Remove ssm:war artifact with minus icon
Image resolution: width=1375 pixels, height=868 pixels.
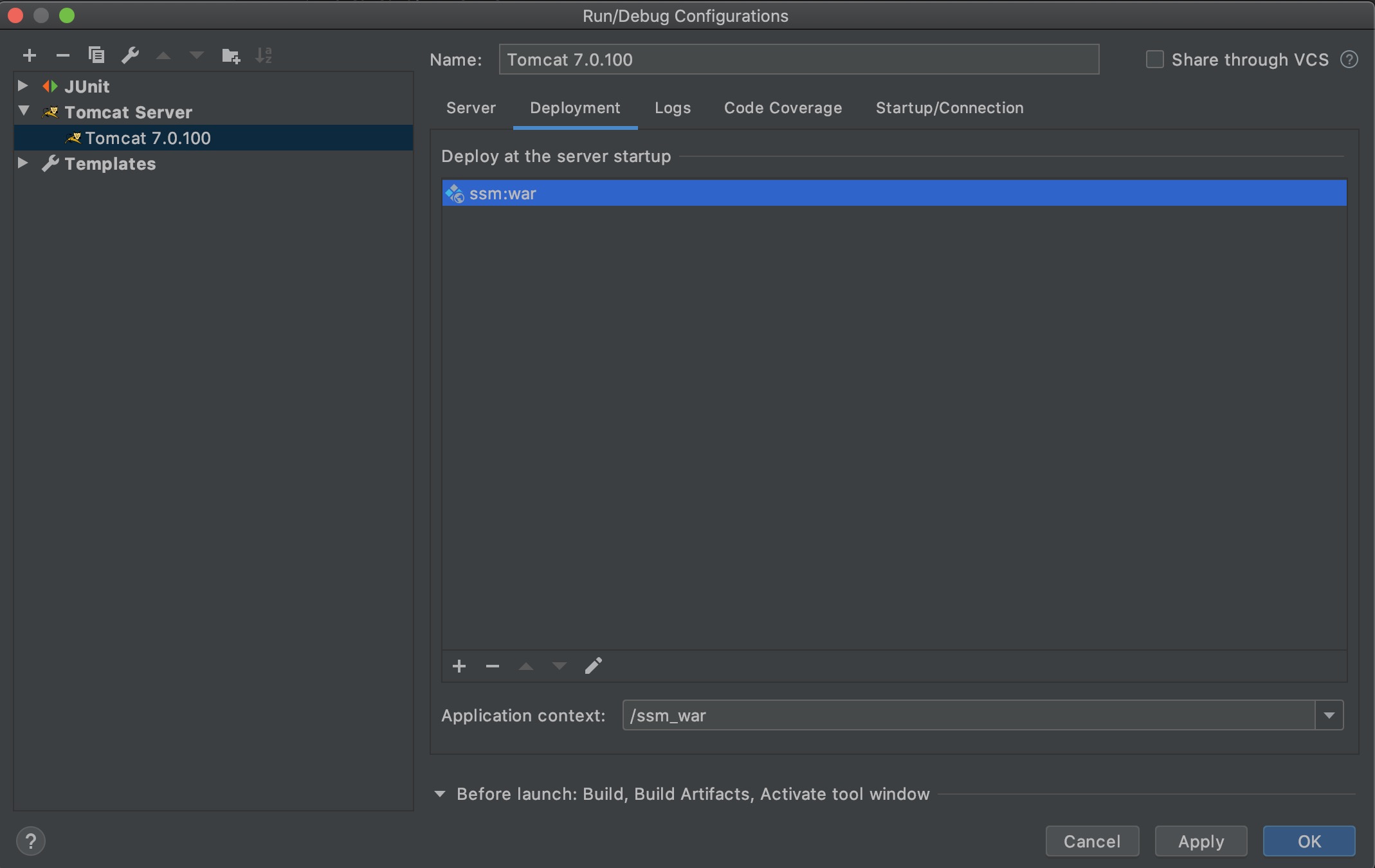pos(493,666)
